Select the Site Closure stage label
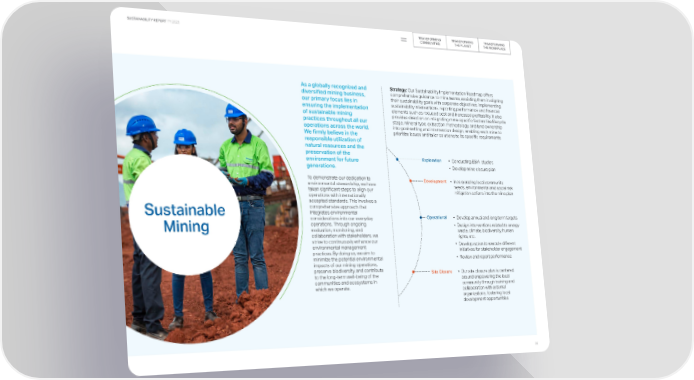The width and height of the screenshot is (694, 380). 442,272
